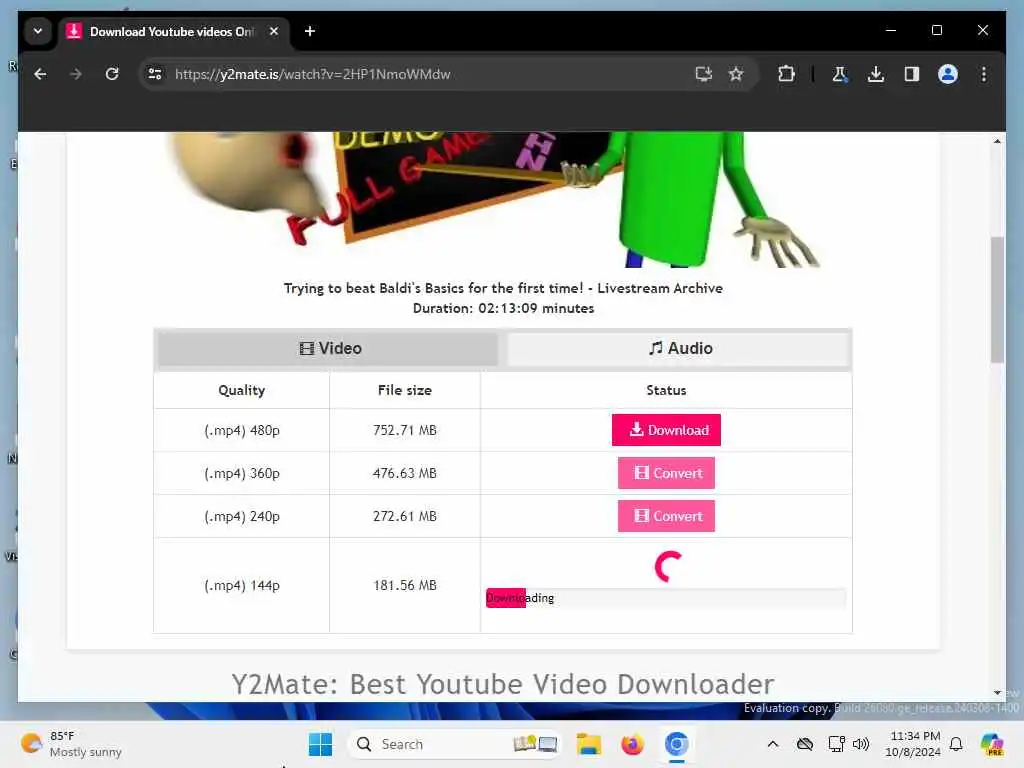Click the install app icon in address bar
This screenshot has height=768, width=1024.
(x=703, y=74)
